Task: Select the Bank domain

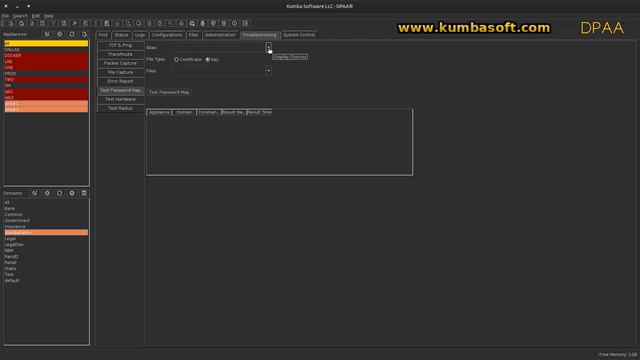Action: pyautogui.click(x=46, y=209)
